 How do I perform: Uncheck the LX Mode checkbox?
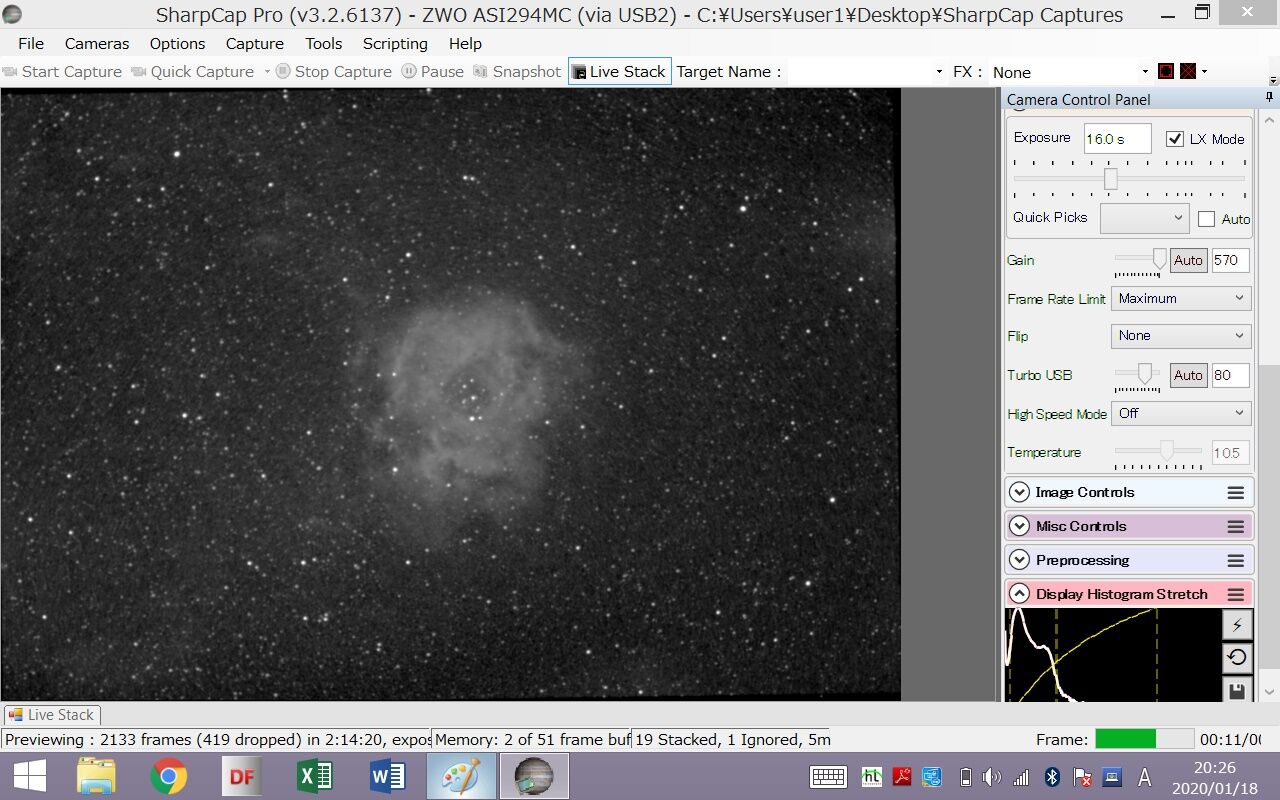pos(1175,139)
